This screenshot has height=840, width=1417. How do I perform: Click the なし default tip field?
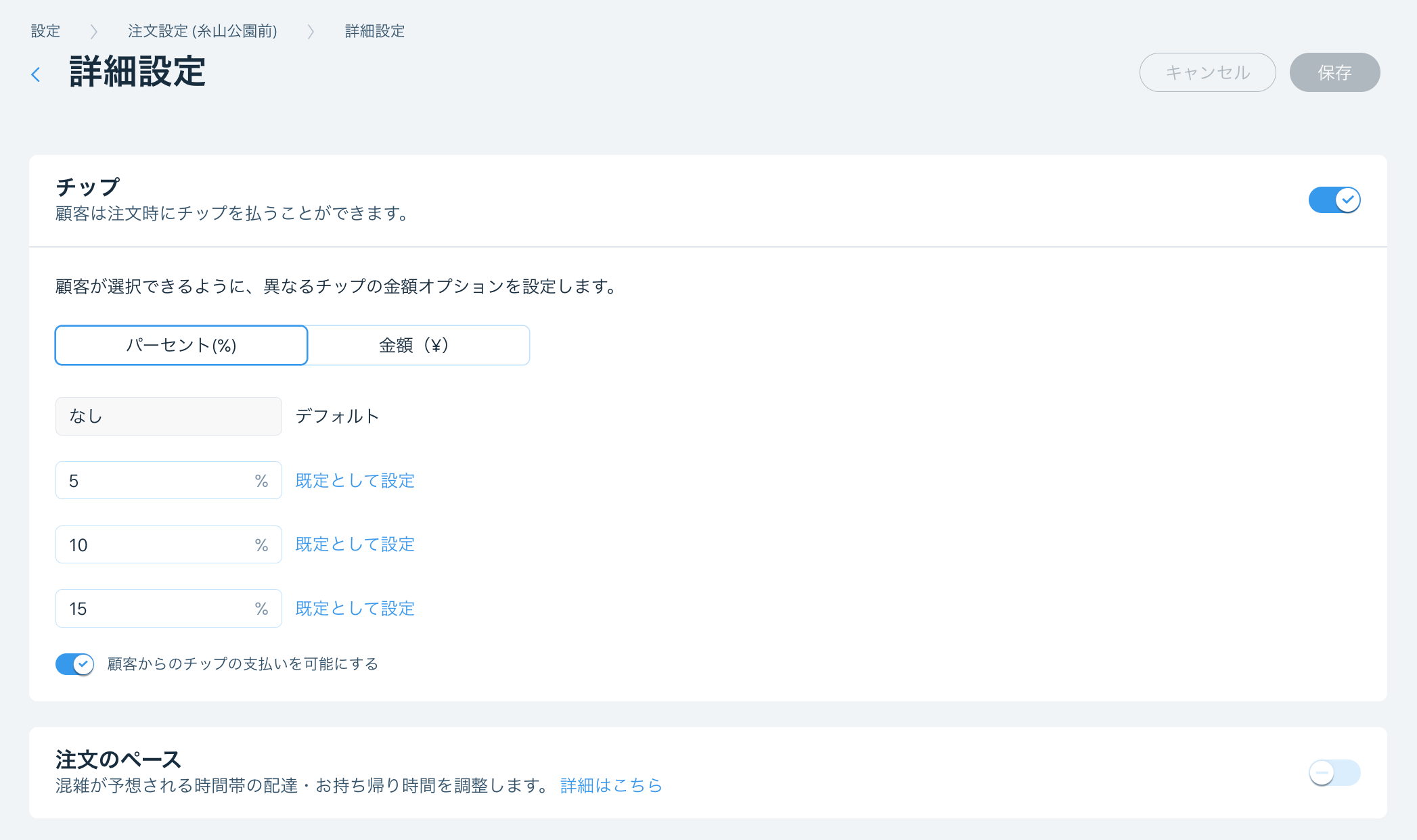(168, 416)
